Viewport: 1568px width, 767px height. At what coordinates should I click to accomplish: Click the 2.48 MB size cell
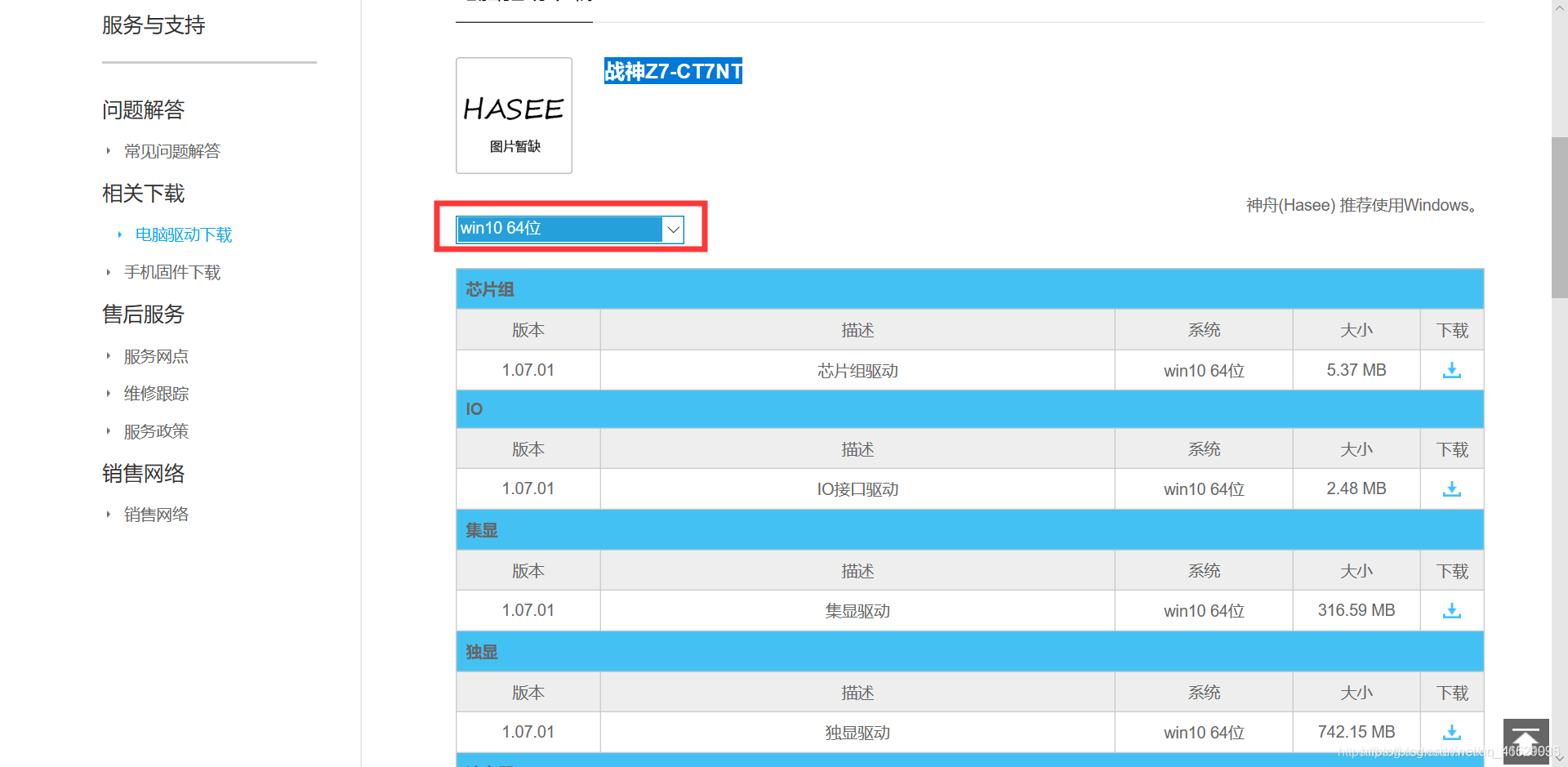click(x=1356, y=488)
